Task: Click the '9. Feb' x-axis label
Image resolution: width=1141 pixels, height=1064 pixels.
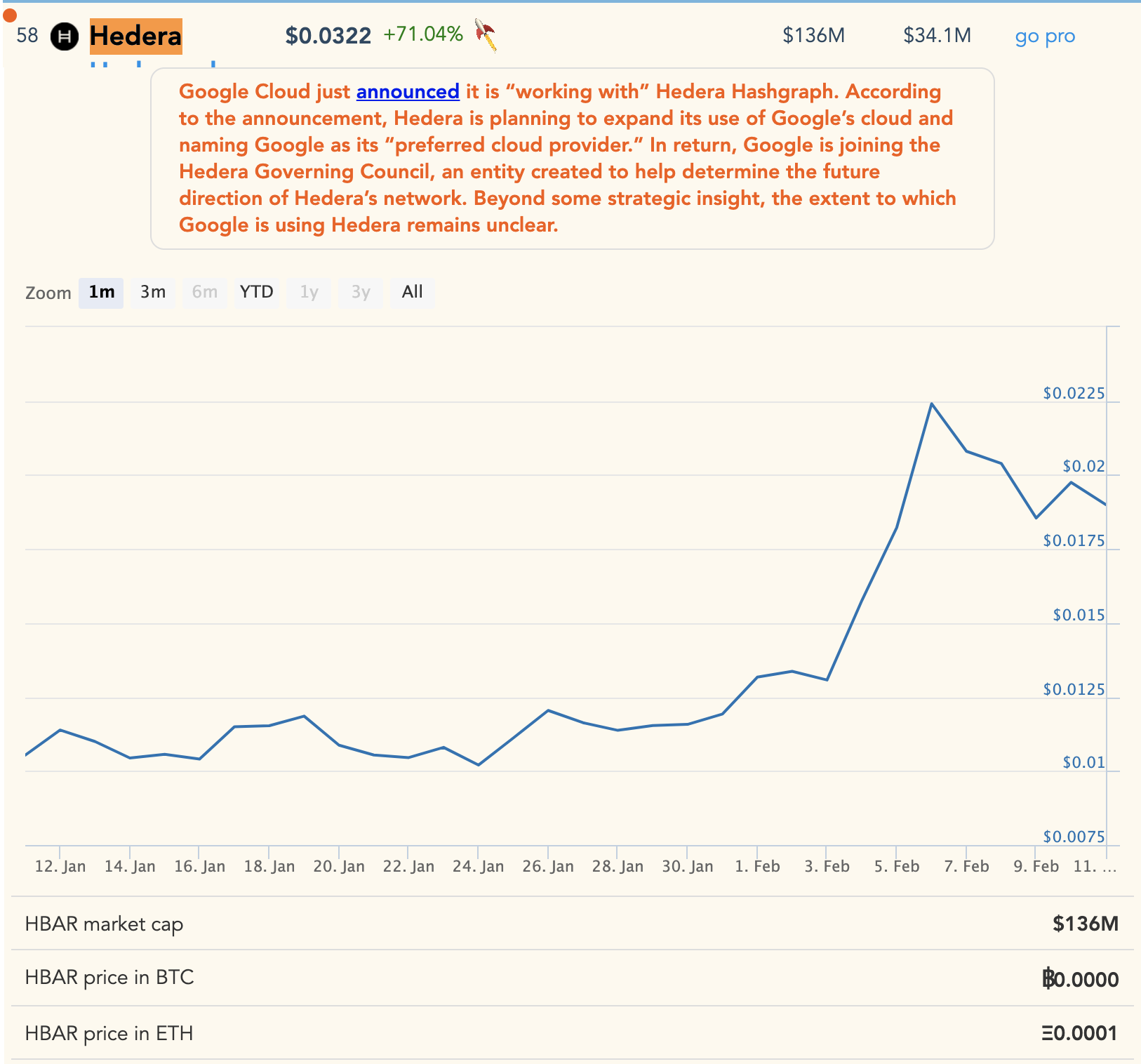Action: (x=1036, y=867)
